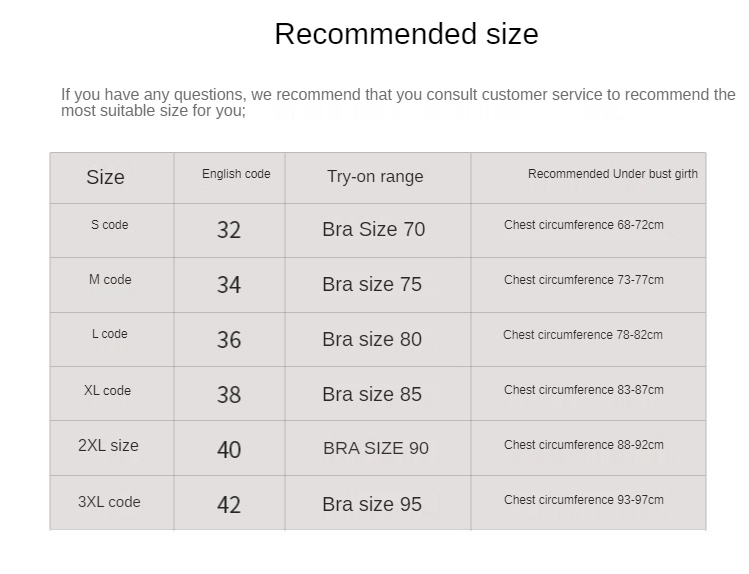Image resolution: width=749 pixels, height=574 pixels.
Task: Click the "2XL size" cell
Action: (108, 446)
